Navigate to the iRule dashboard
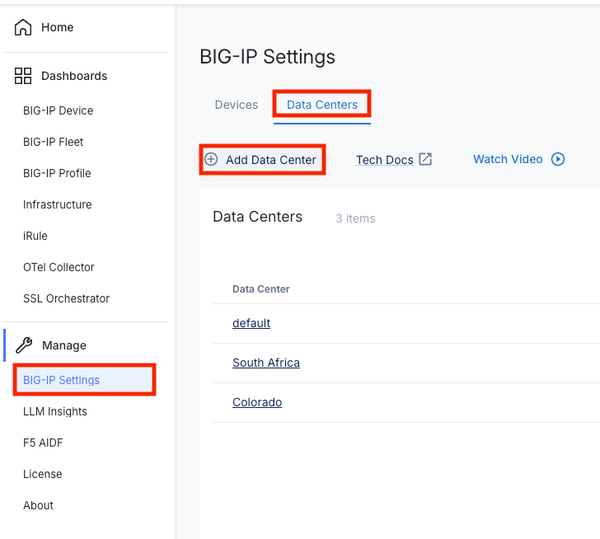Screen dimensions: 600x539 click(x=35, y=236)
